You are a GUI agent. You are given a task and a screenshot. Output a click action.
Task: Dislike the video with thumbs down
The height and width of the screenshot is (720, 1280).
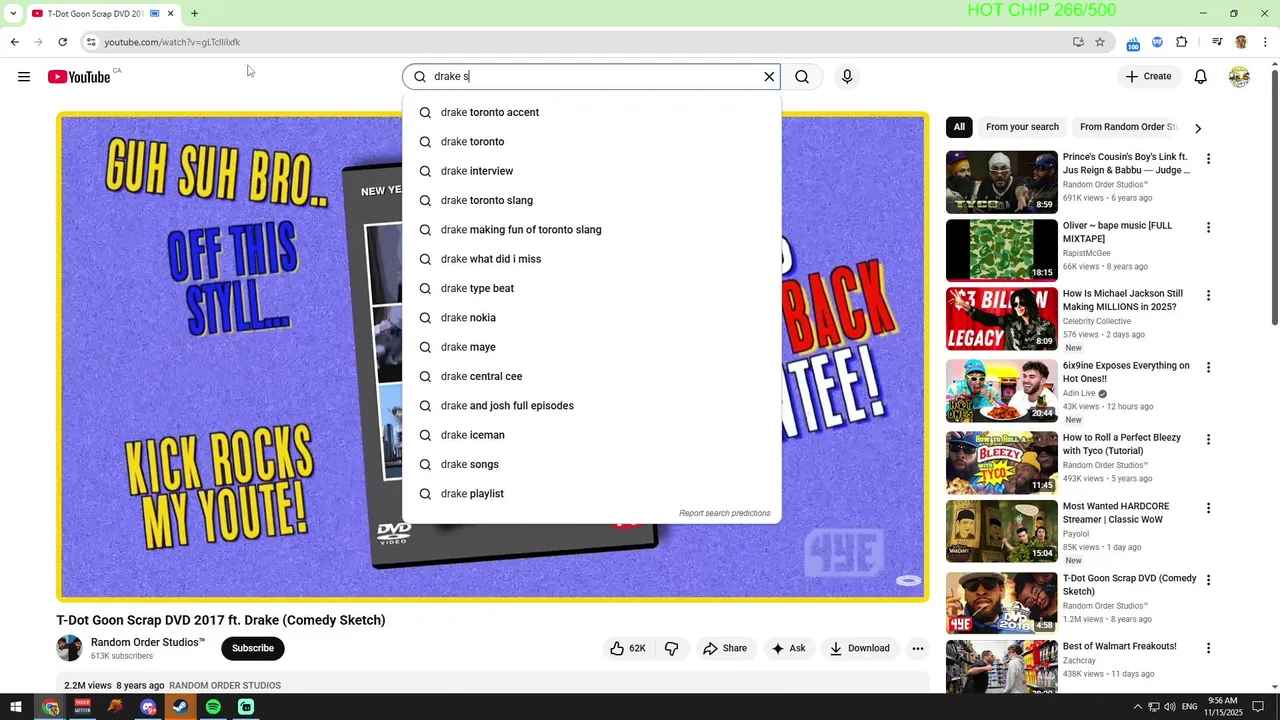tap(671, 648)
